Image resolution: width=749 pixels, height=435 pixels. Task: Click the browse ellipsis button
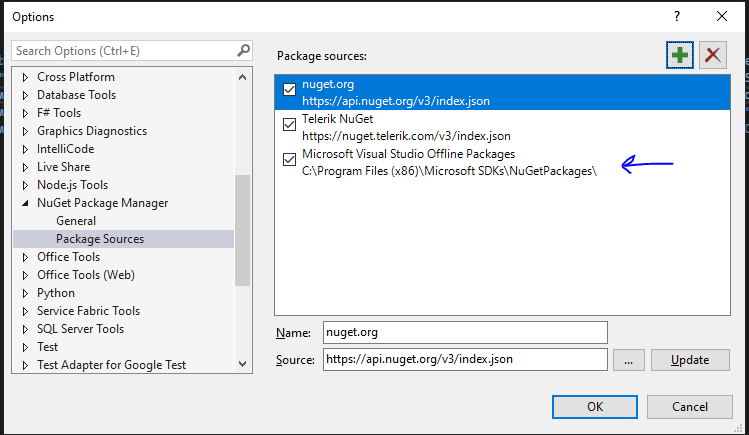627,360
